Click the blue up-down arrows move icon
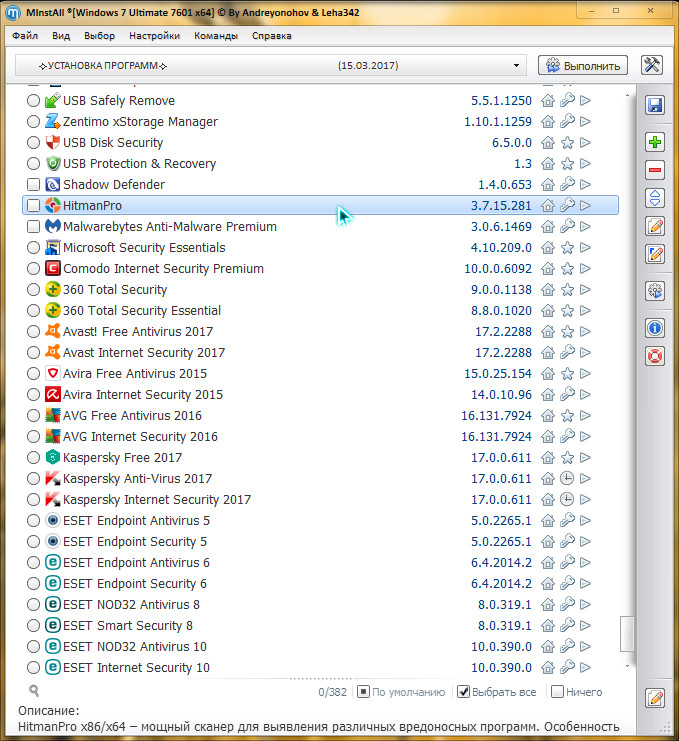This screenshot has width=679, height=741. tap(655, 198)
